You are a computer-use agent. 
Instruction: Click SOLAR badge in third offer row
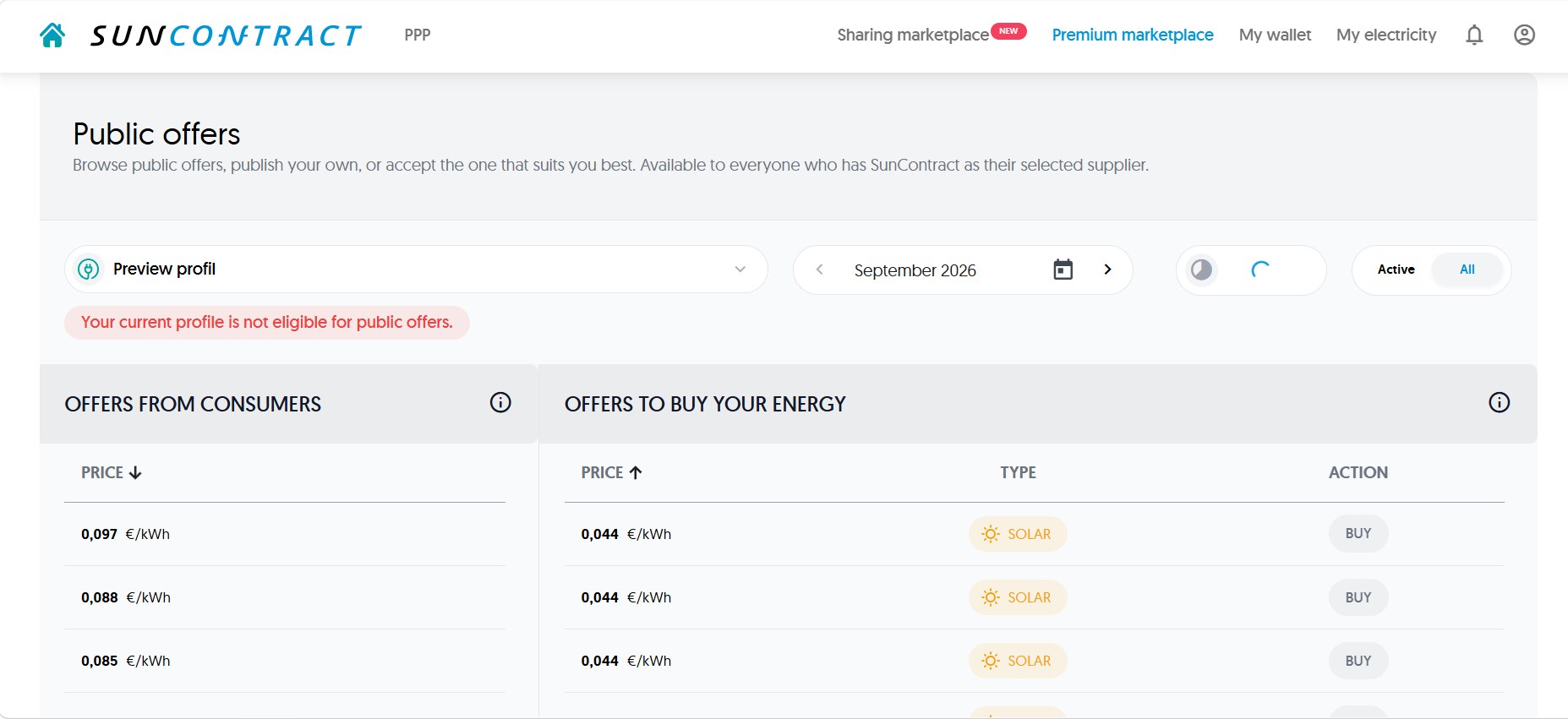tap(1018, 661)
